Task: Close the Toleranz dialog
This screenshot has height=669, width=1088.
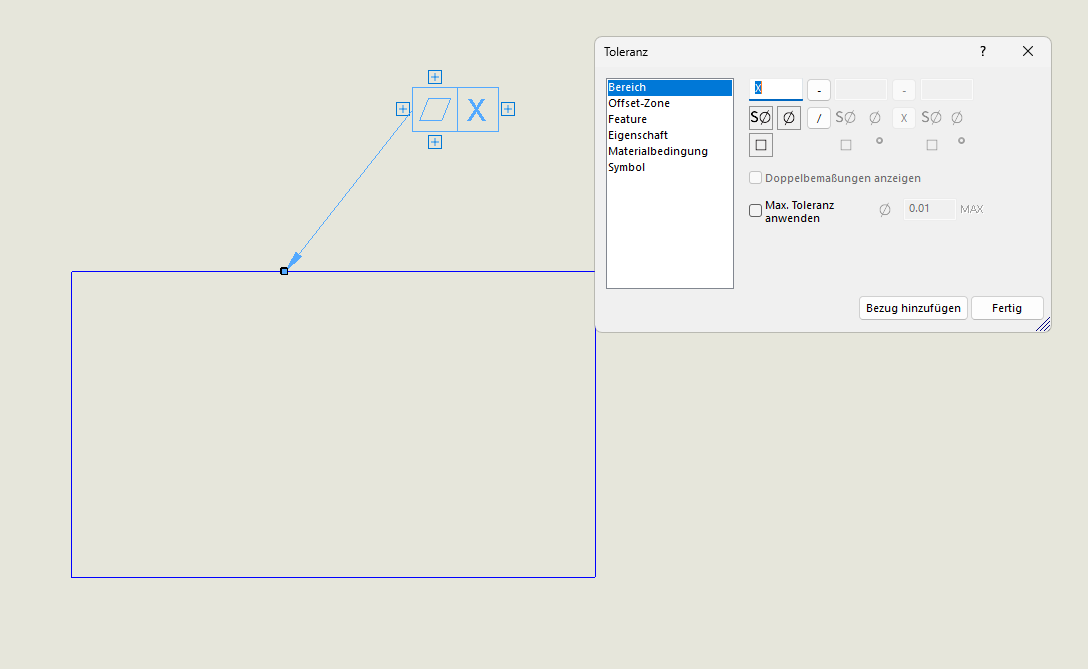Action: pos(1028,51)
